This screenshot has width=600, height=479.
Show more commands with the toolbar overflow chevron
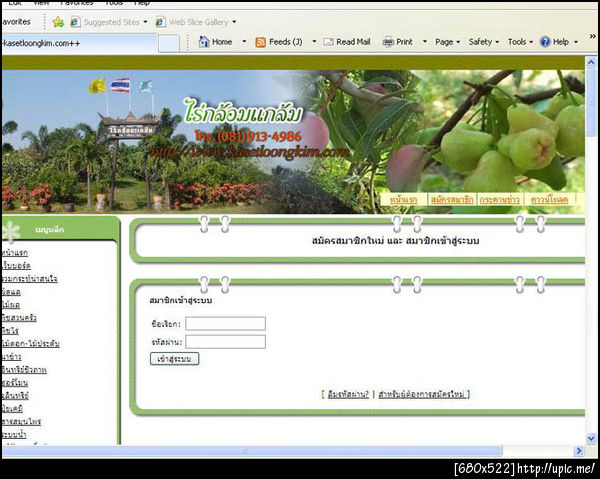tap(592, 36)
